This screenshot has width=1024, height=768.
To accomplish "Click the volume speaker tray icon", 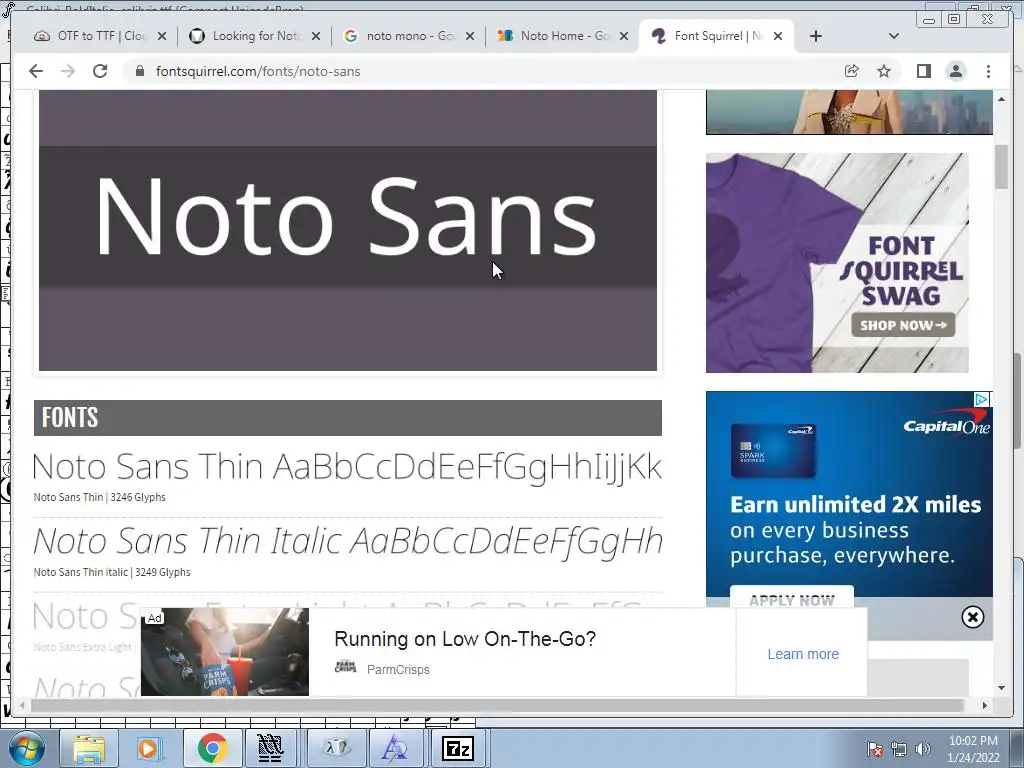I will (x=923, y=749).
